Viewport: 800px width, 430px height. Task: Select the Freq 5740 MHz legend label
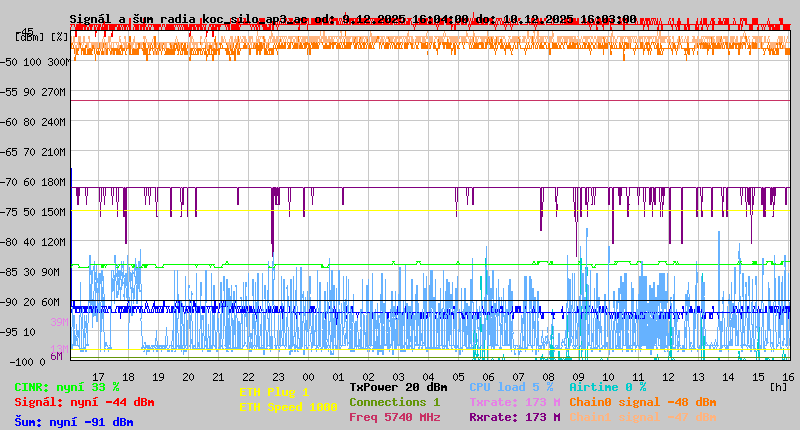click(394, 417)
